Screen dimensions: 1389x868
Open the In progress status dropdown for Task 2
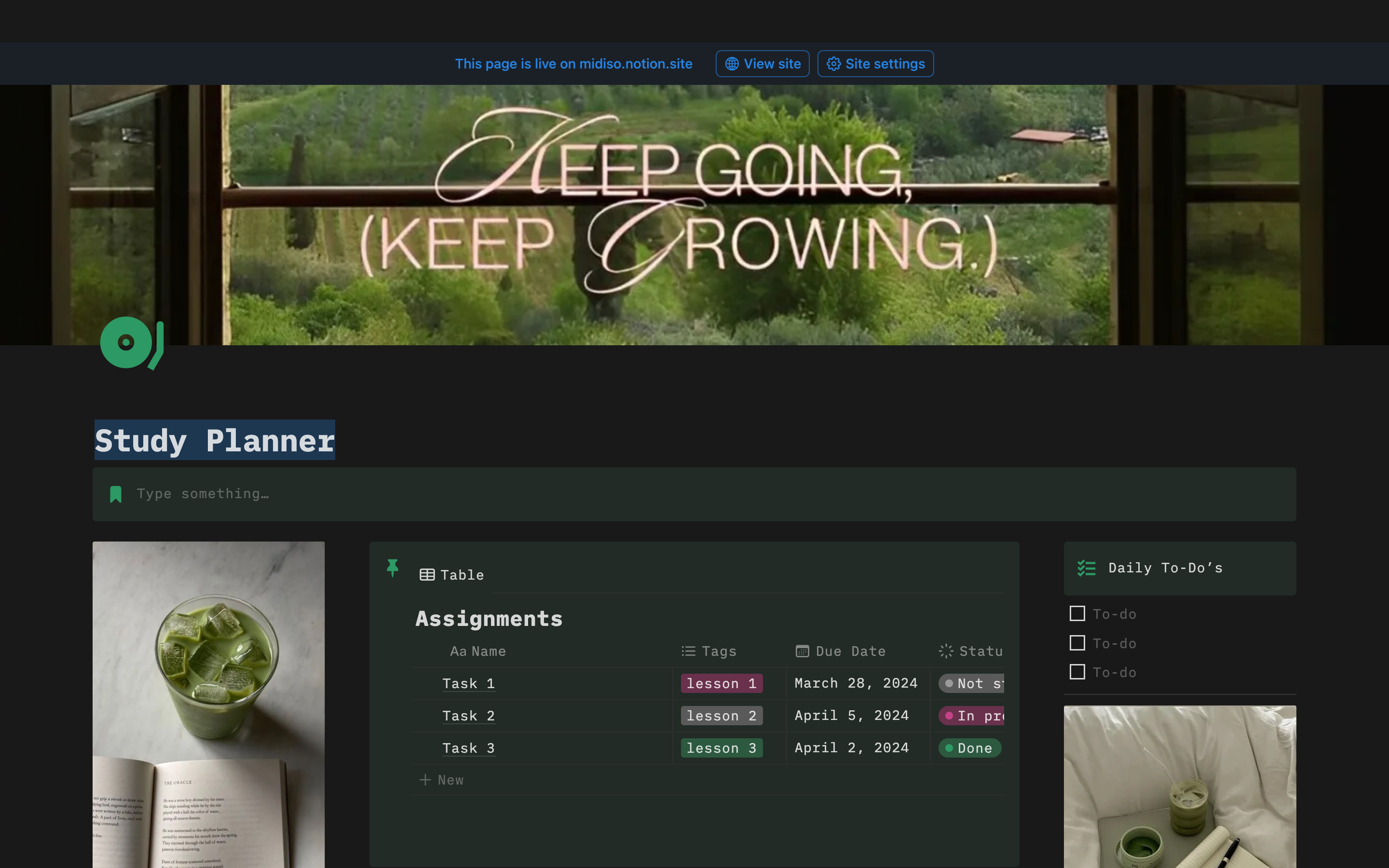(972, 715)
